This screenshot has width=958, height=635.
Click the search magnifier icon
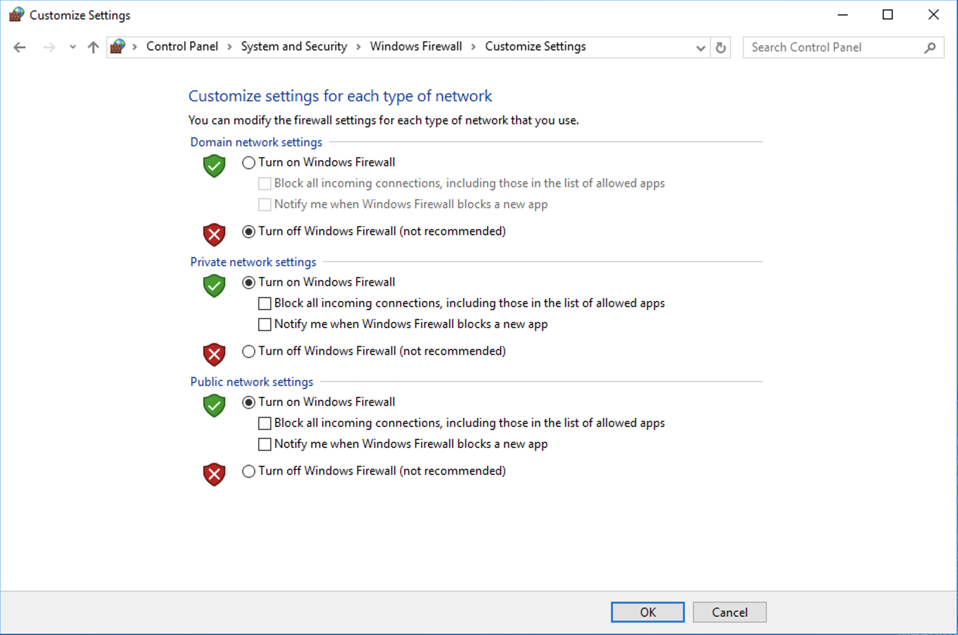coord(930,47)
